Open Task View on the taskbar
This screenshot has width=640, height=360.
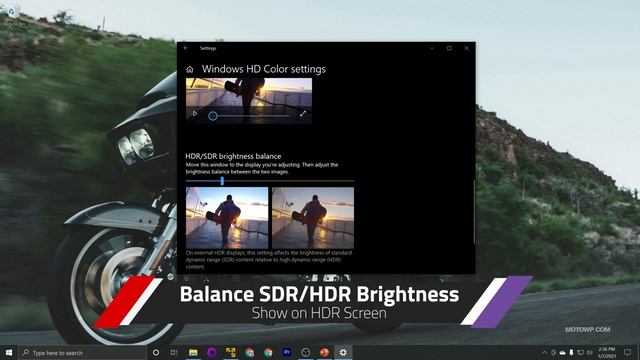point(174,352)
